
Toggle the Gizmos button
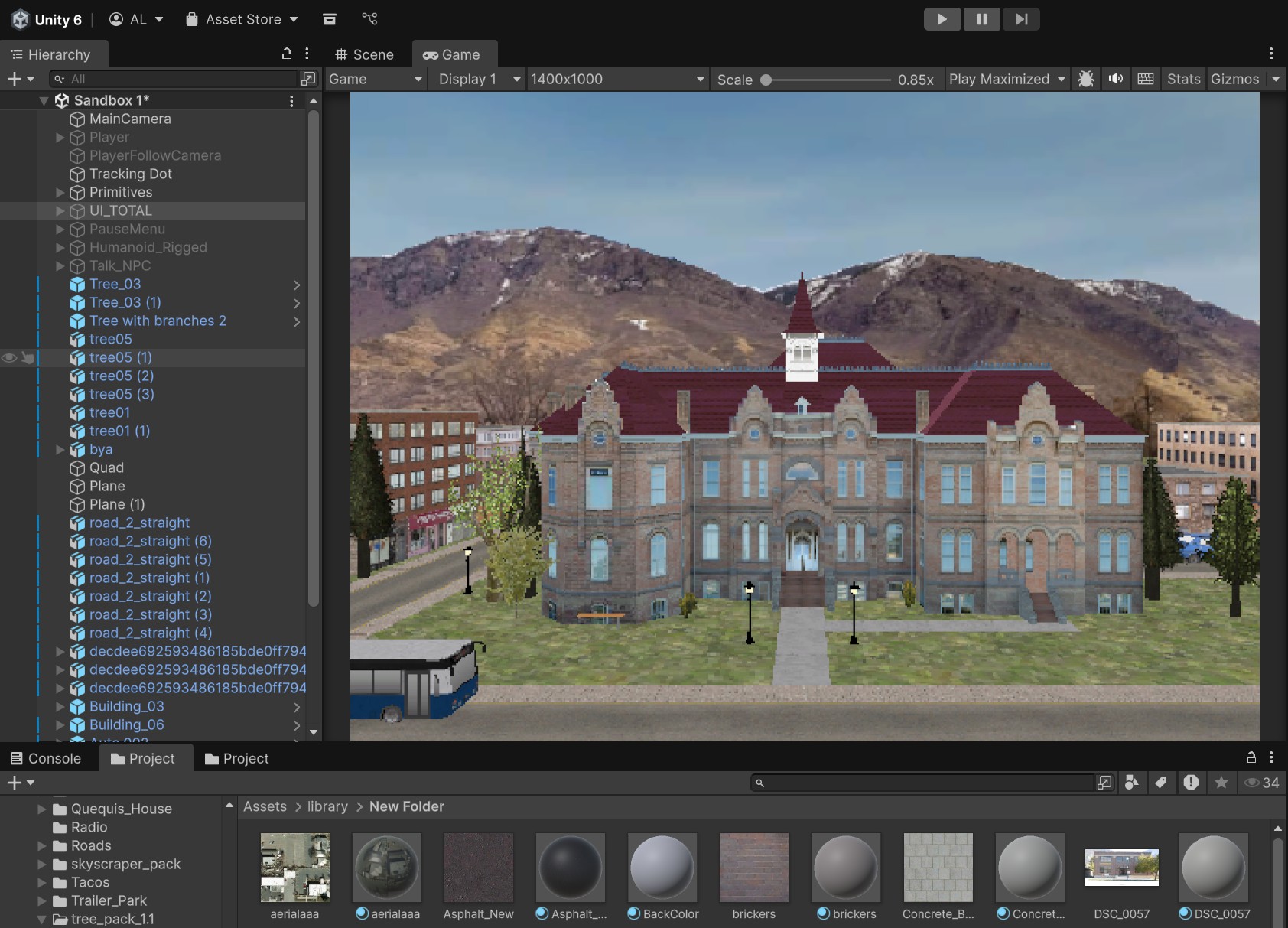coord(1234,79)
